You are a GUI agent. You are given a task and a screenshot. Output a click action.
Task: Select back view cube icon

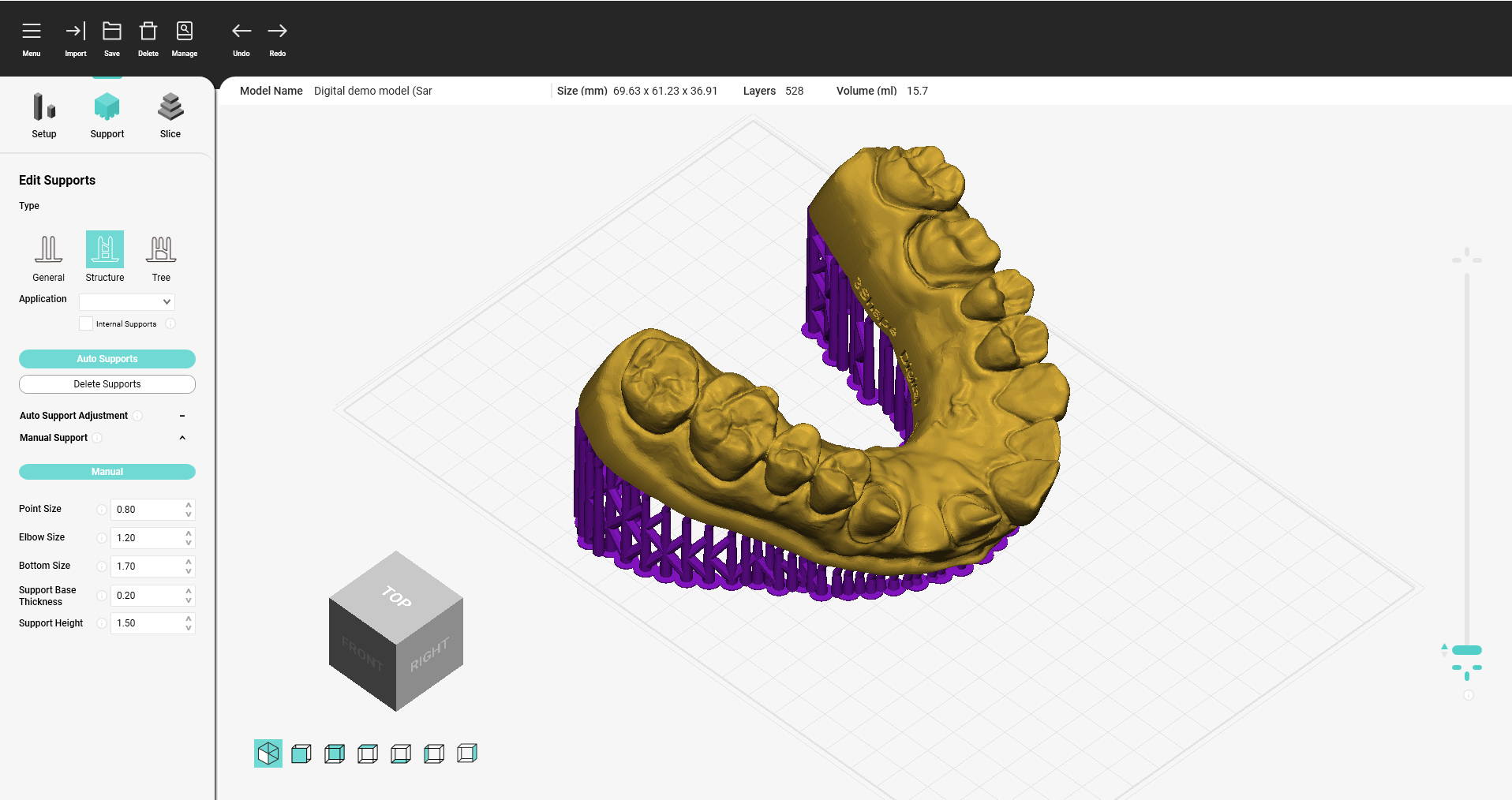[335, 753]
